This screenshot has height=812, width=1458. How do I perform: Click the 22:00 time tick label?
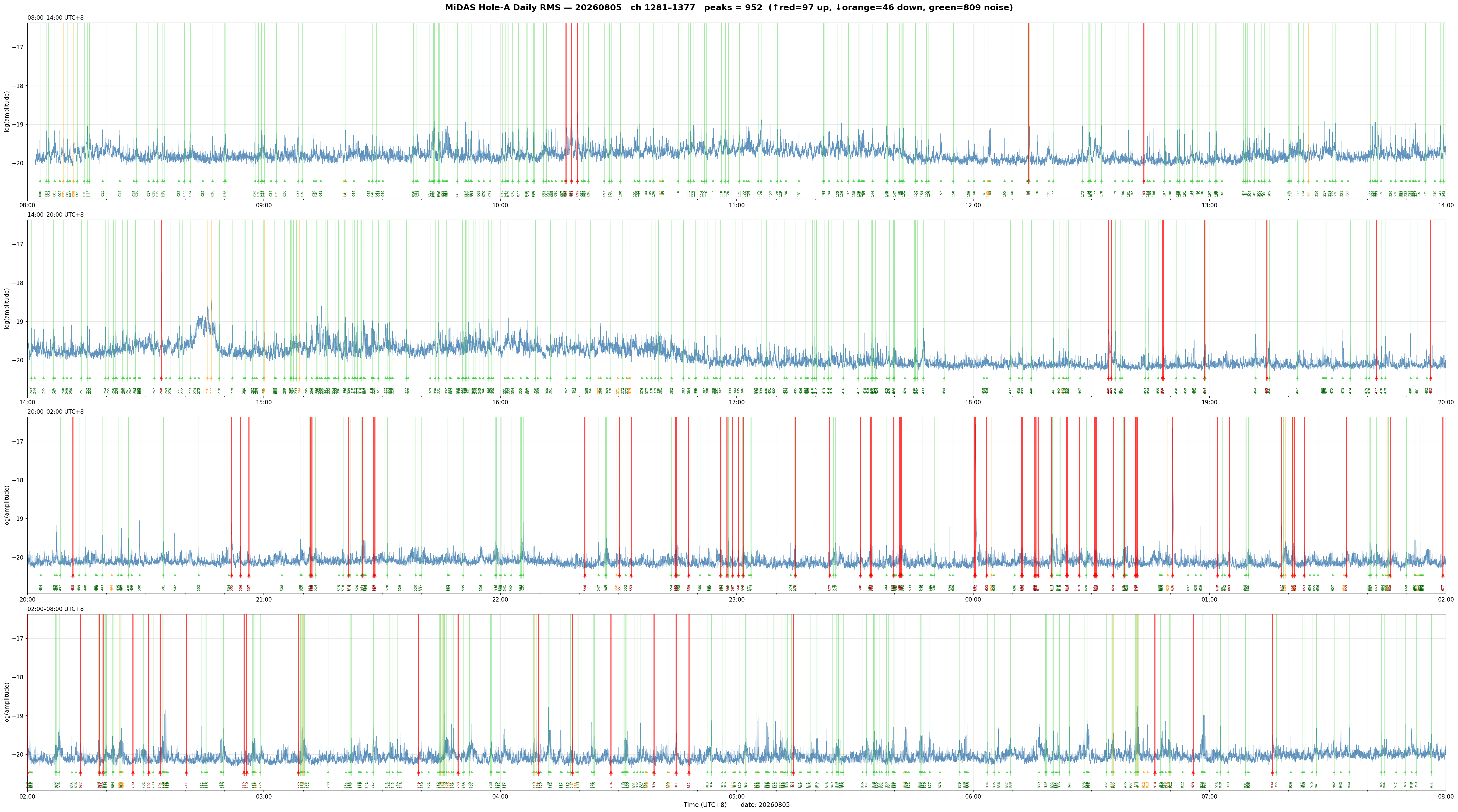(500, 599)
